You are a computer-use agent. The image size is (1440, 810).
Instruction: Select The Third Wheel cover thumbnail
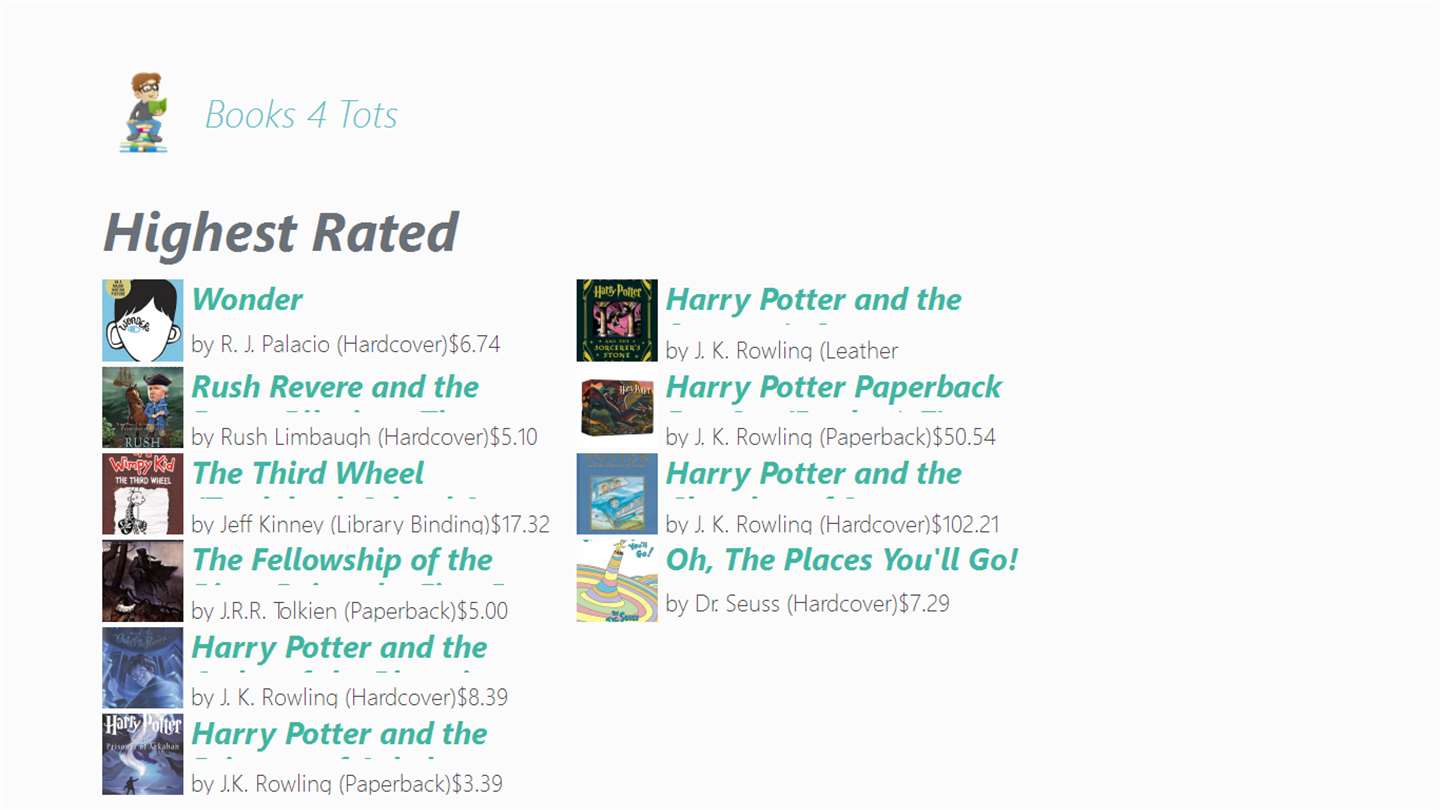click(x=142, y=494)
